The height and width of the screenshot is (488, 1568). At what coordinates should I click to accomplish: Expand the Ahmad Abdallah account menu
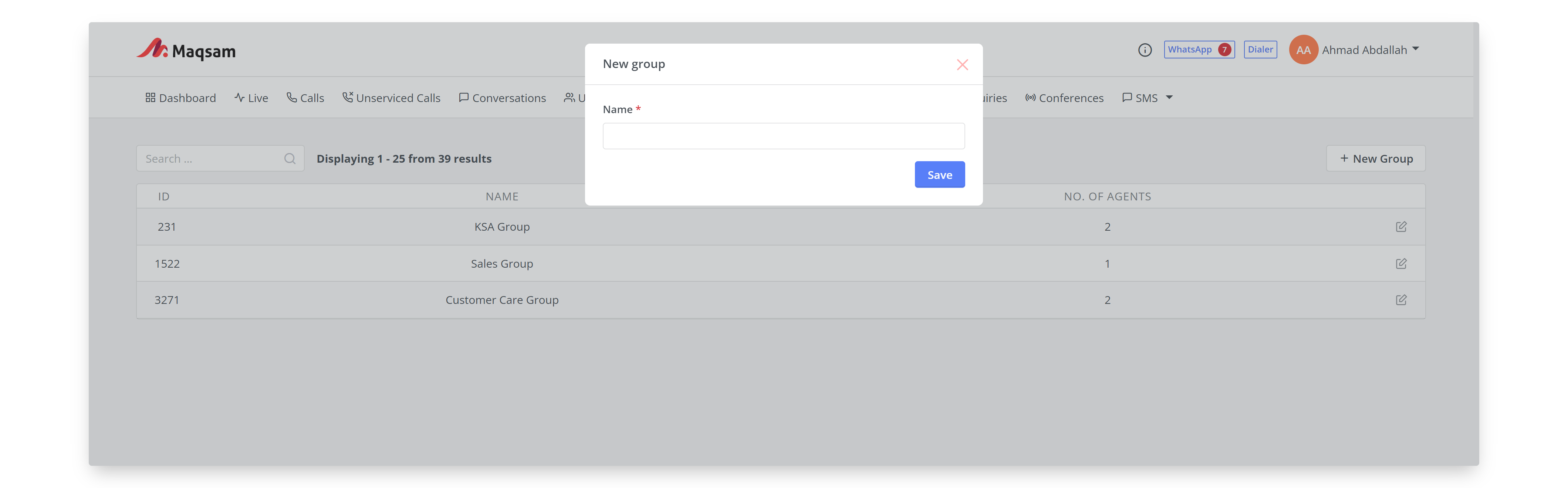[x=1415, y=49]
